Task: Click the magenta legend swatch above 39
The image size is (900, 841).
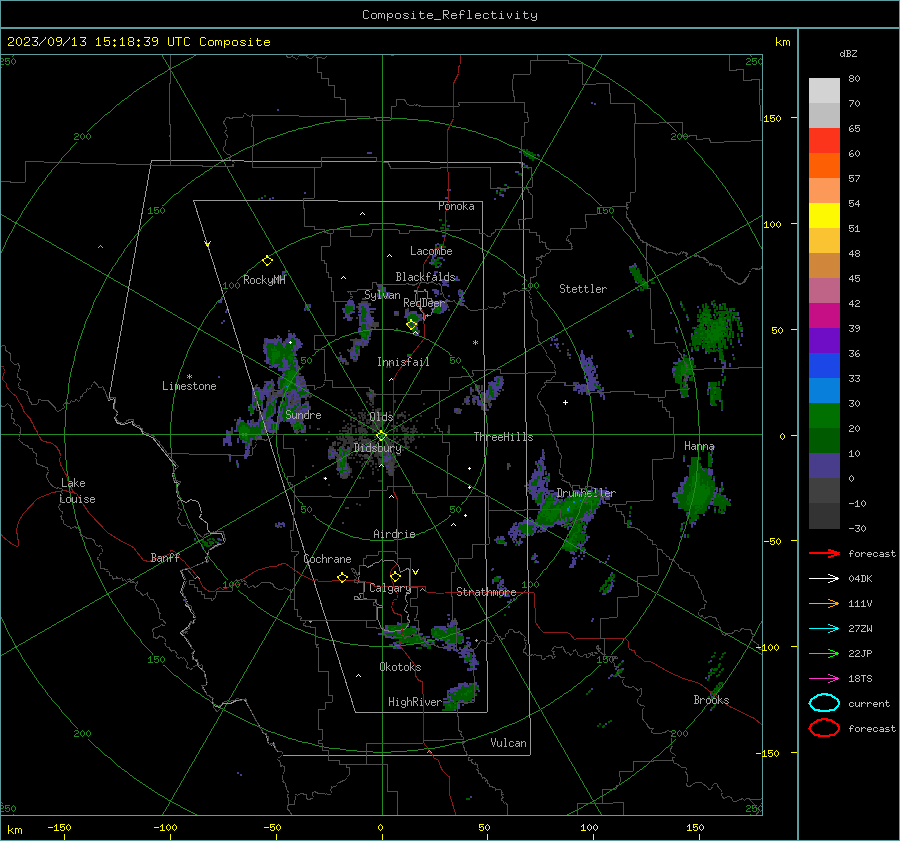Action: (x=824, y=315)
